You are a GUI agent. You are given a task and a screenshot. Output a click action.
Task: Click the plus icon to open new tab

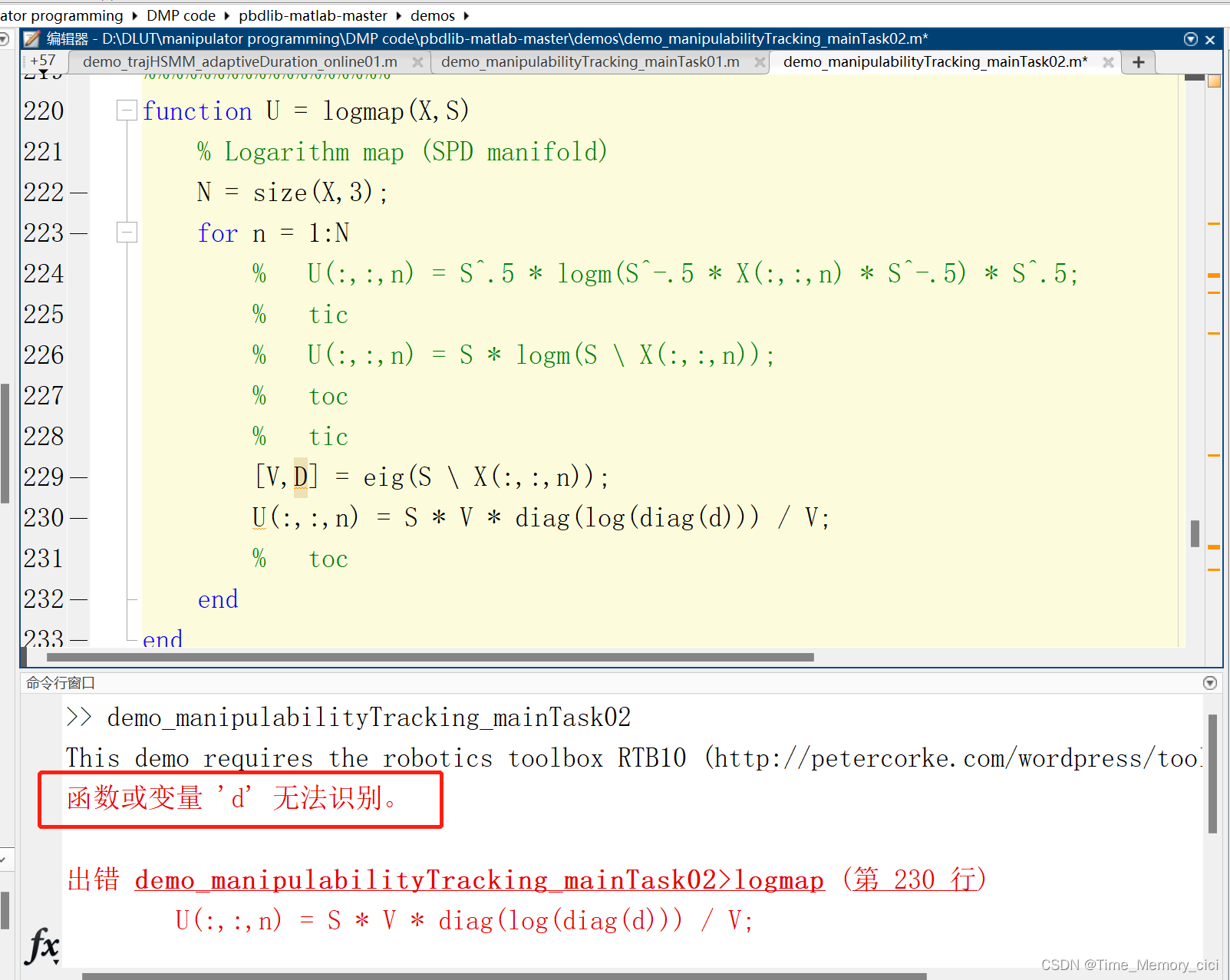[x=1138, y=61]
